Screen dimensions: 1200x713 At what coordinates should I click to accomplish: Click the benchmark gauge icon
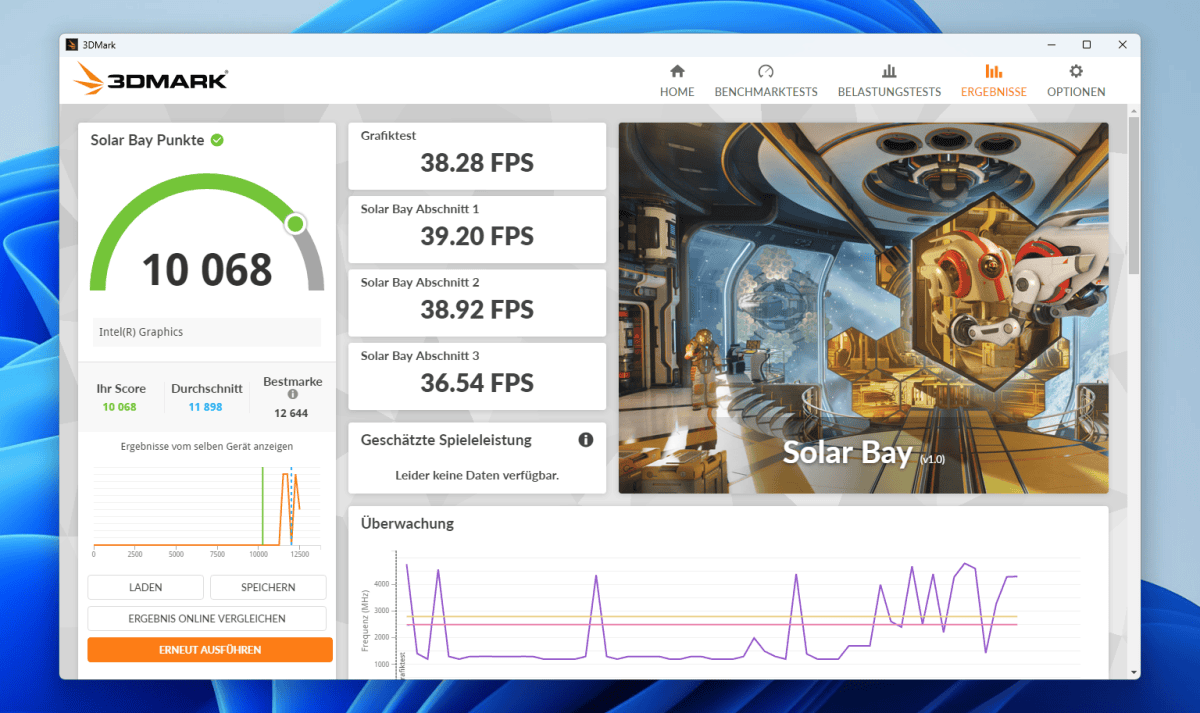766,71
